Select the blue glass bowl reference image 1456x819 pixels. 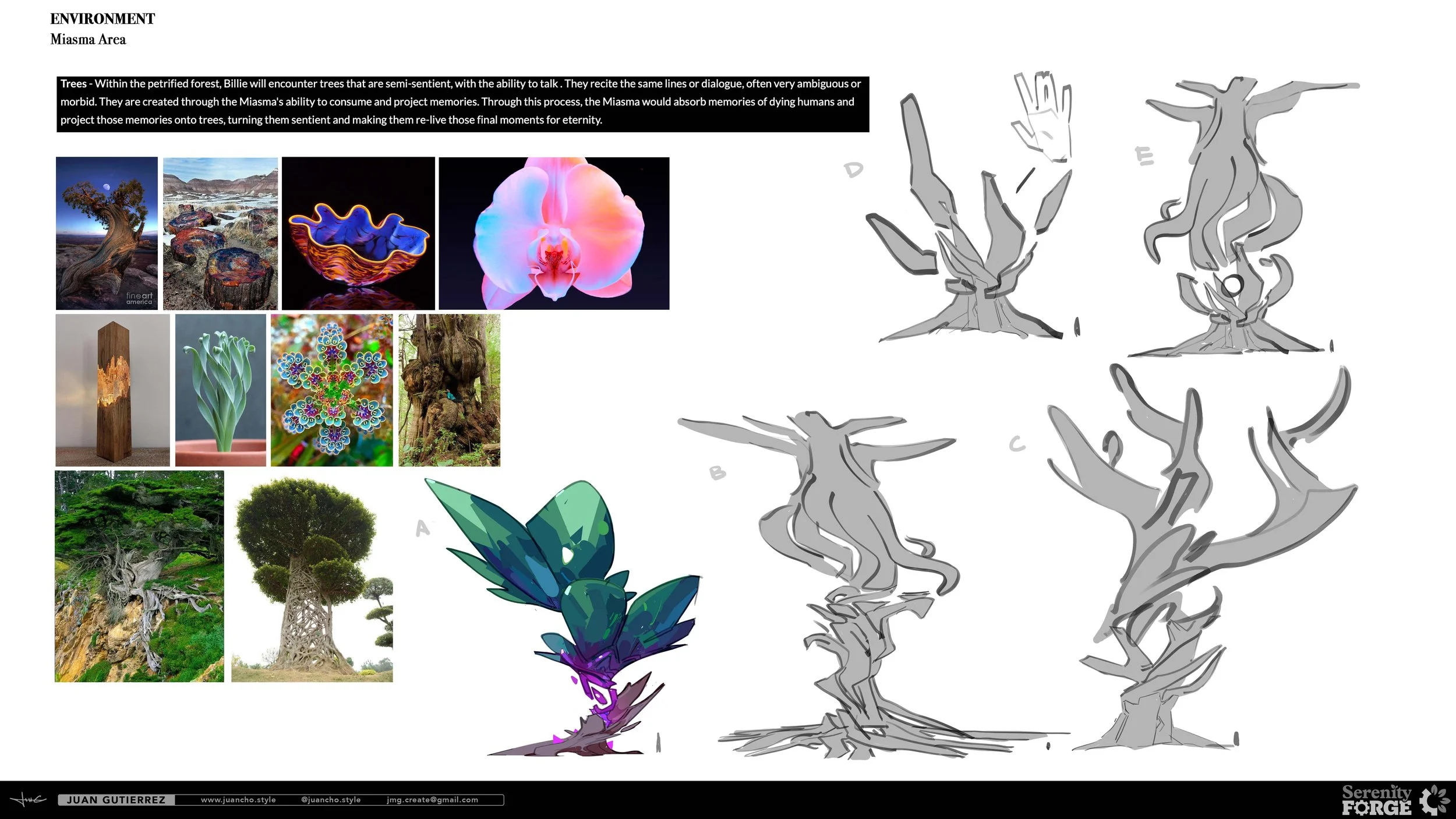[358, 233]
